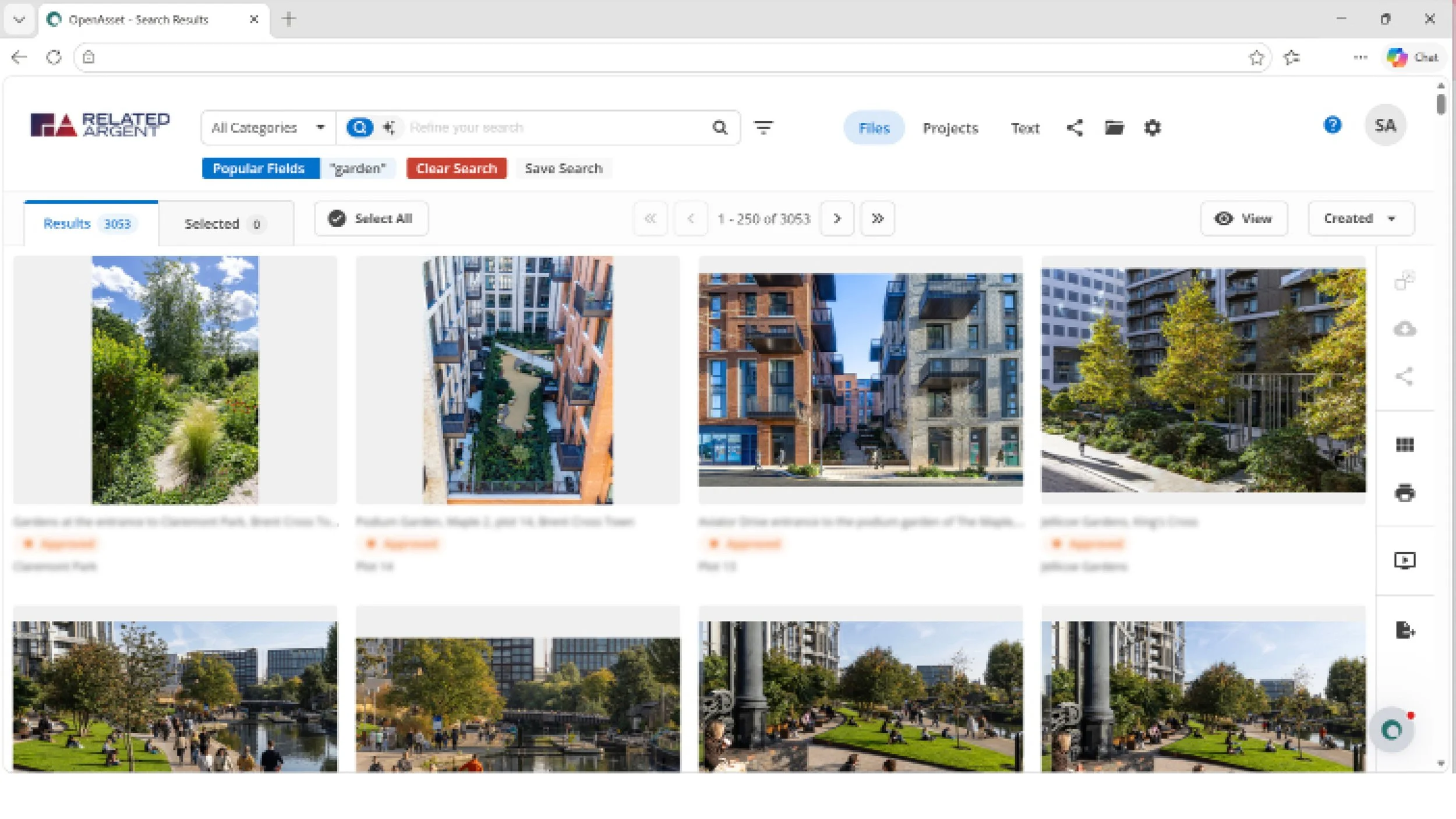The height and width of the screenshot is (819, 1456).
Task: Click the page vertical scrollbar thumb
Action: [x=1440, y=104]
